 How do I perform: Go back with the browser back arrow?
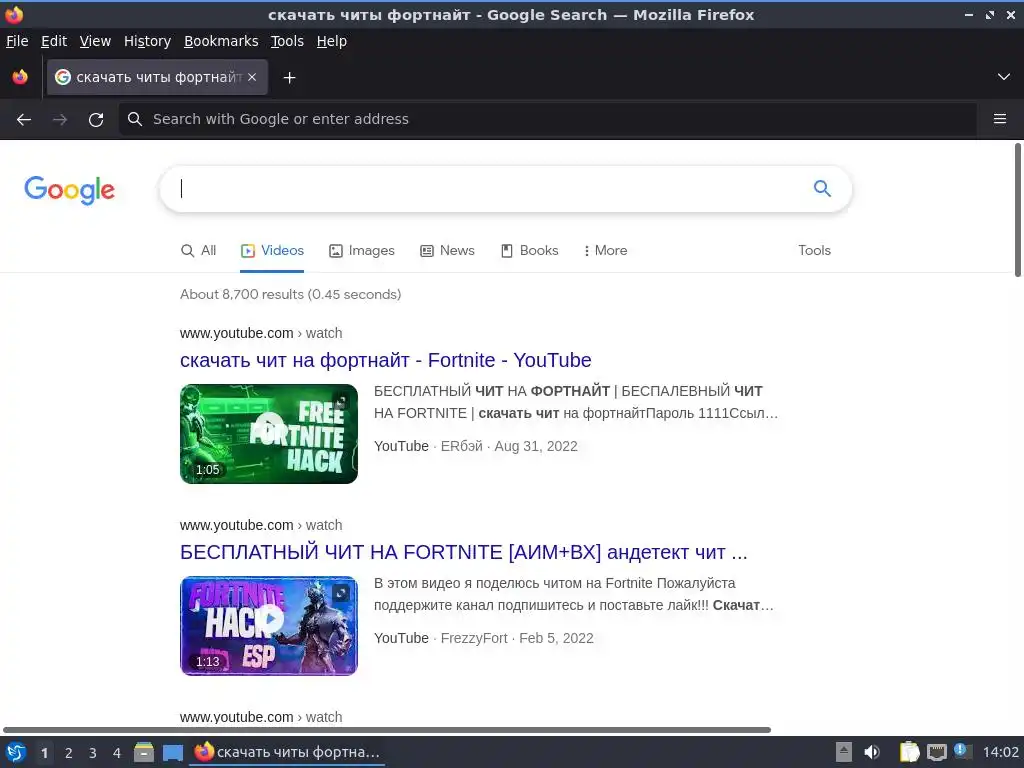point(24,120)
